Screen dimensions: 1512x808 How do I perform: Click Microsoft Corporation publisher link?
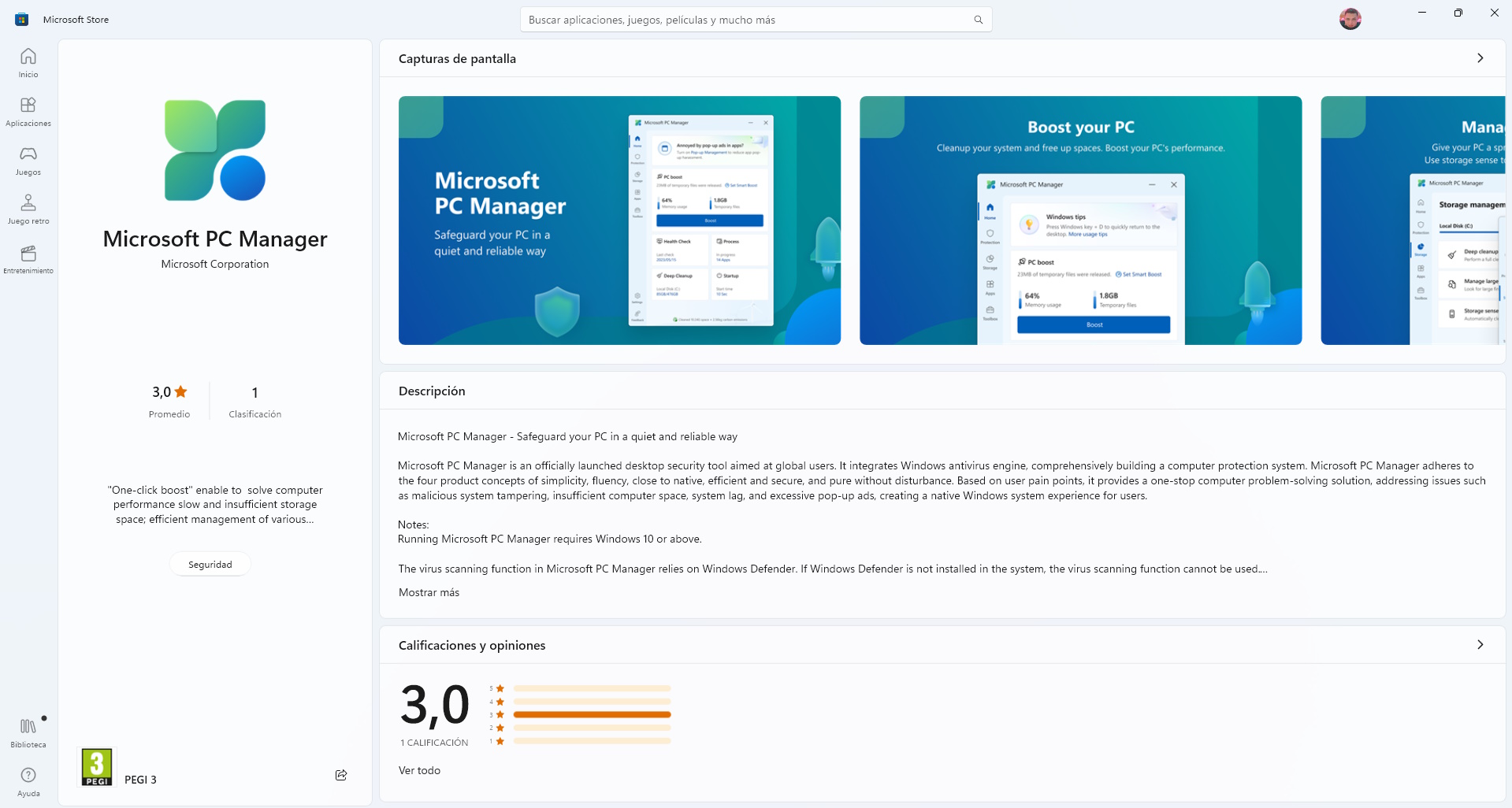215,264
